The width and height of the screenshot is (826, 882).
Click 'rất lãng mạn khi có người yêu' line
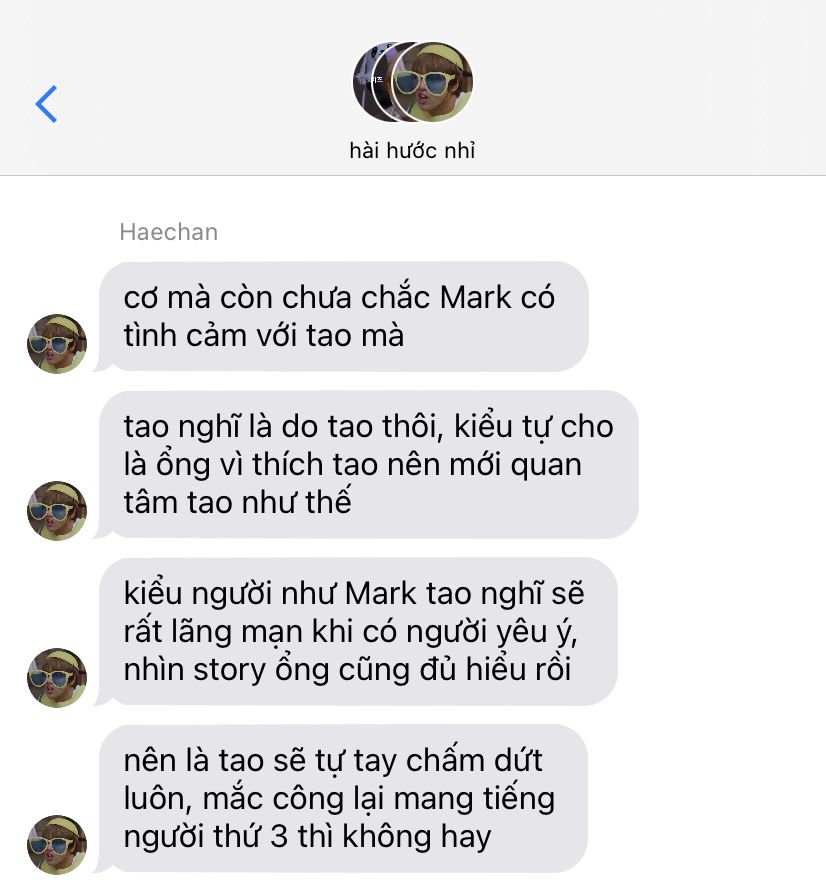351,632
